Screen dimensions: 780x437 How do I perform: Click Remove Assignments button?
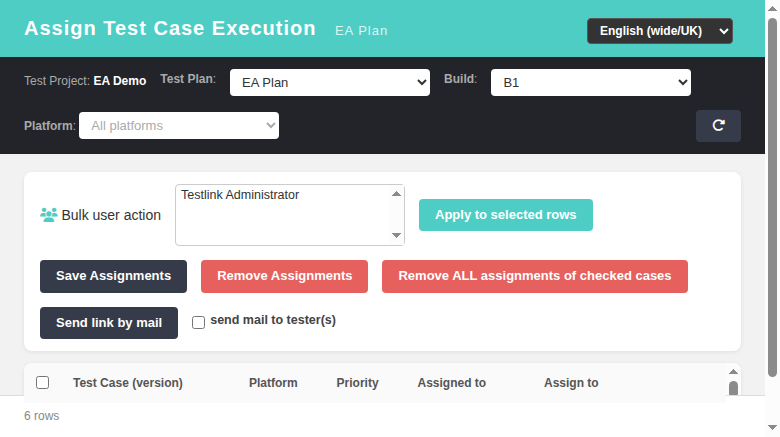coord(285,276)
